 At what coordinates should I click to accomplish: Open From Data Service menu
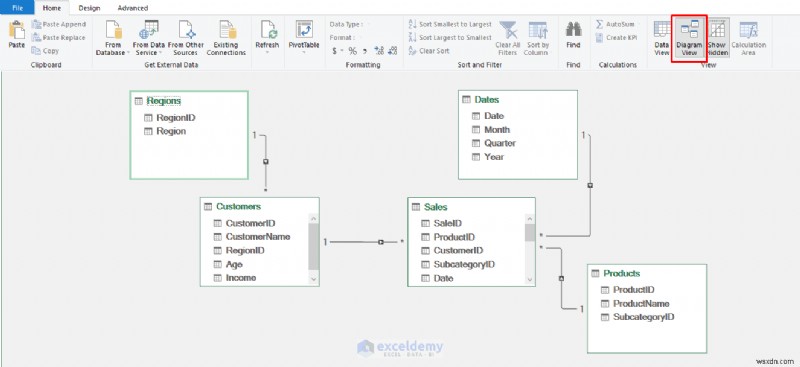148,38
